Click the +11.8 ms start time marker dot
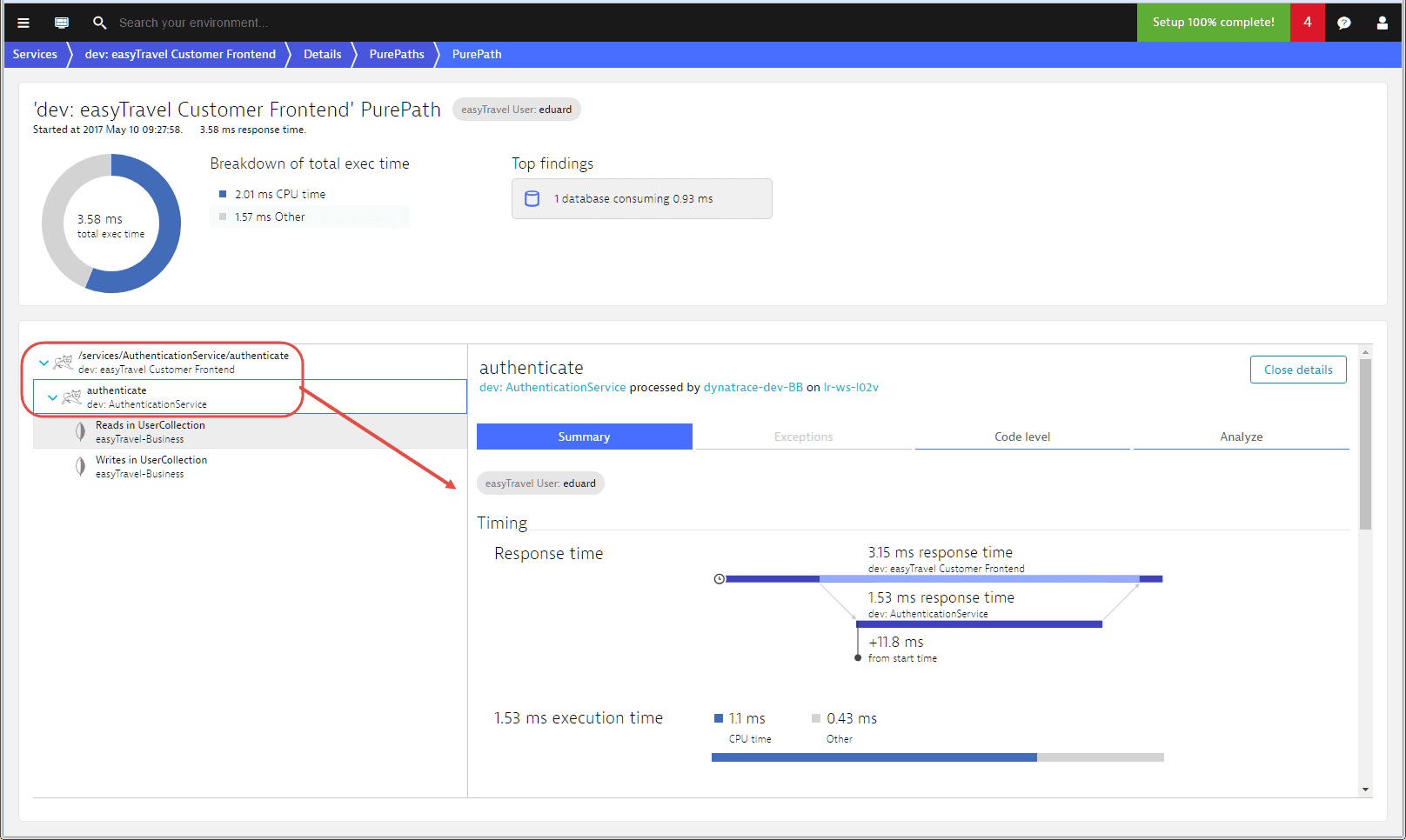The height and width of the screenshot is (840, 1406). (858, 658)
